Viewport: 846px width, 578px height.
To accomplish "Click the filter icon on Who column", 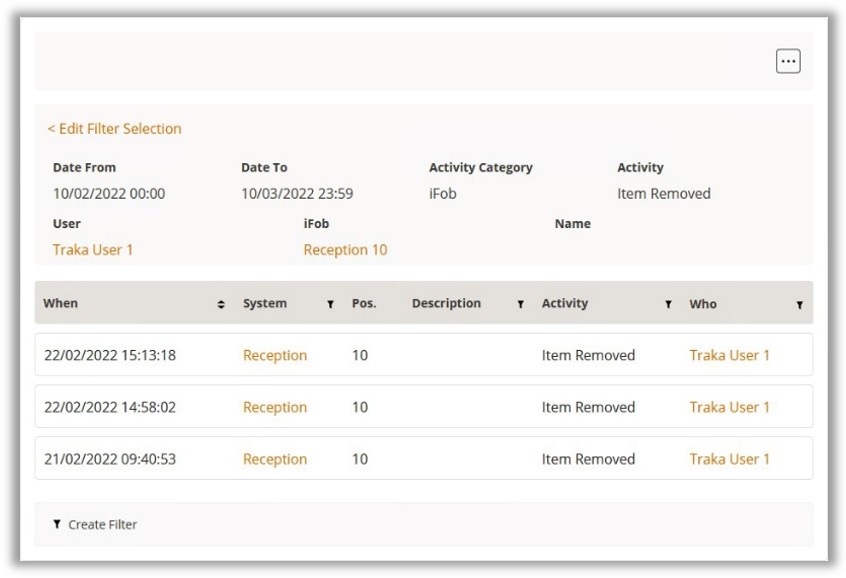I will click(x=799, y=304).
